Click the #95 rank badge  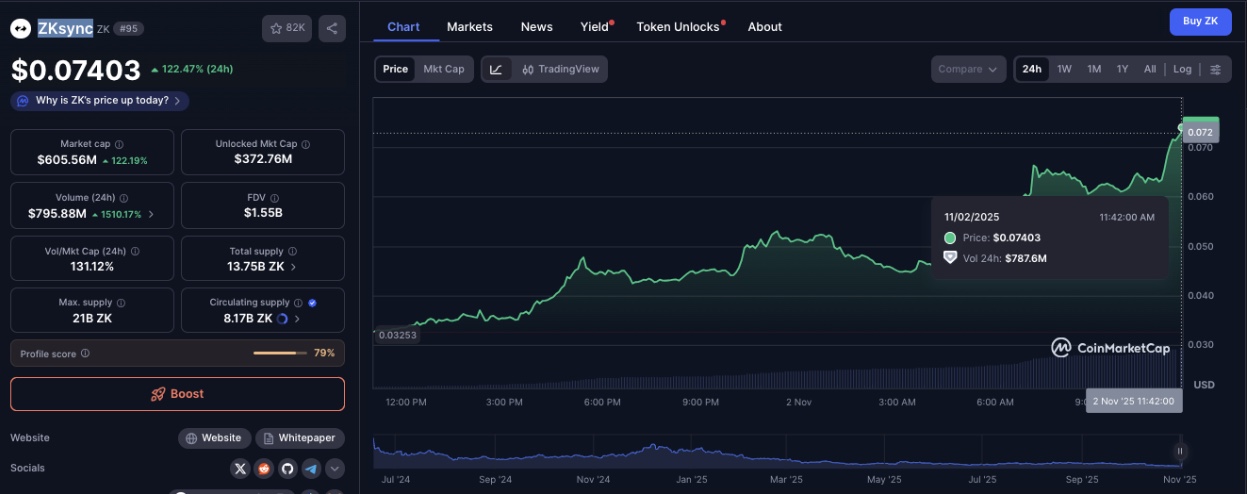pyautogui.click(x=130, y=29)
